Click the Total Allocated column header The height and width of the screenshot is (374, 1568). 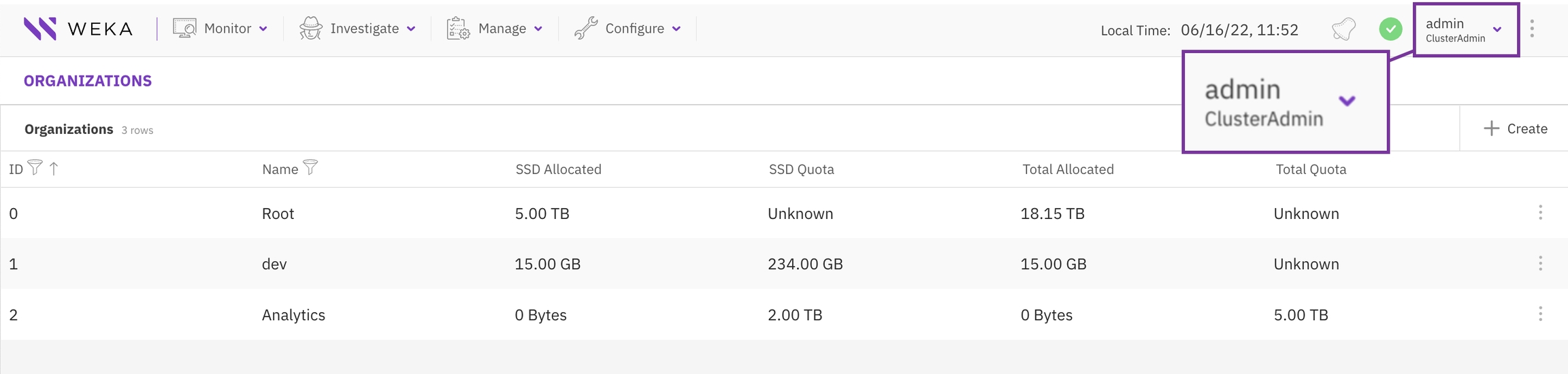1067,169
